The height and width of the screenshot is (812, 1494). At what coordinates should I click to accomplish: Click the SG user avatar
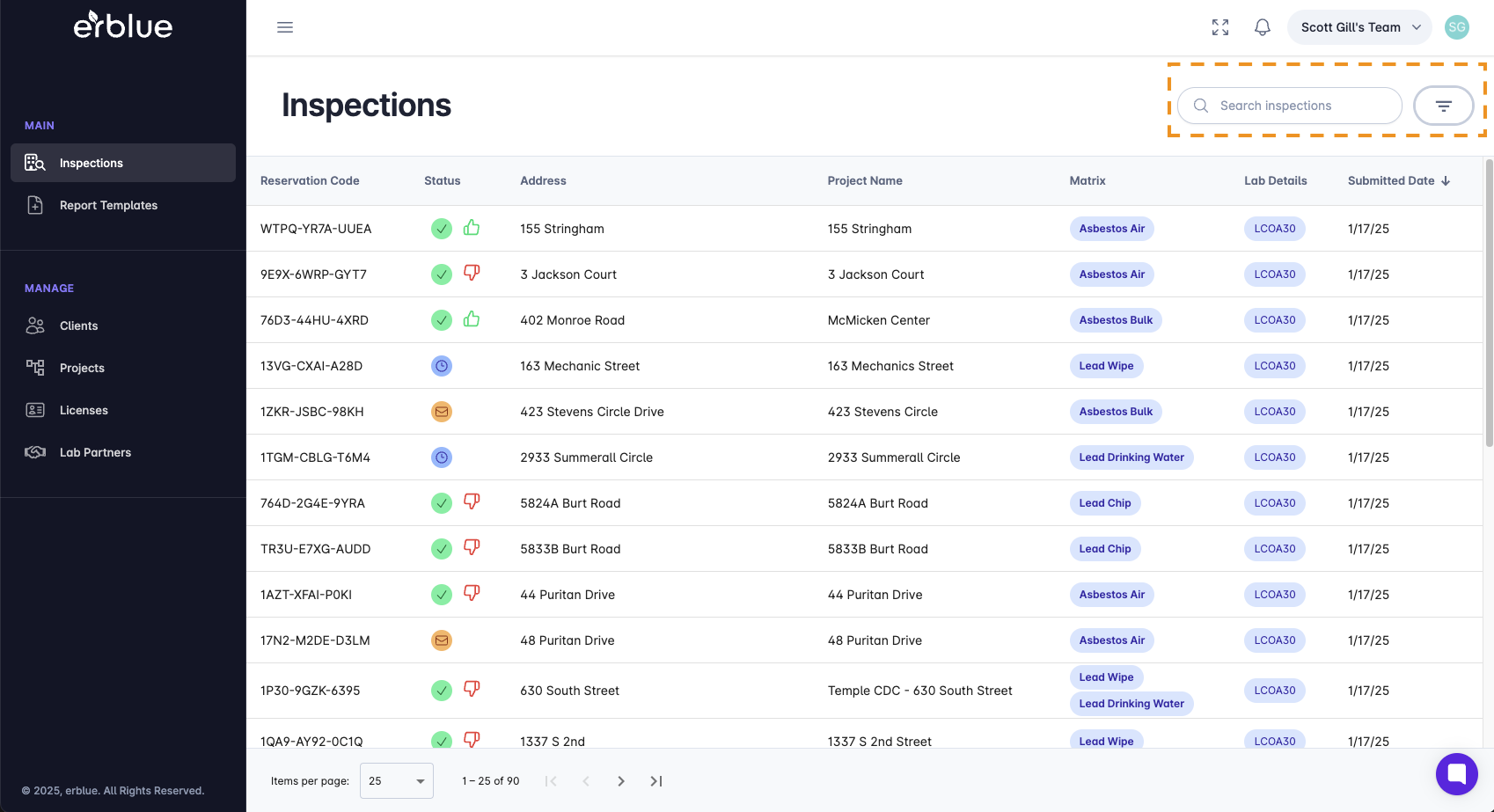tap(1457, 27)
